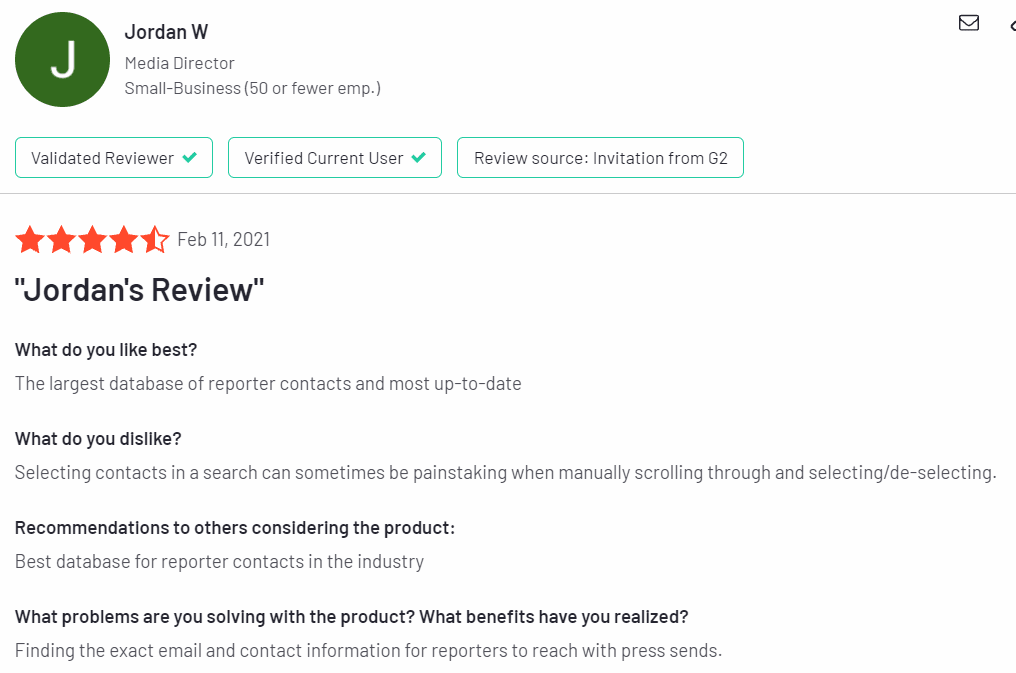
Task: Click the Review source: Invitation from G2 badge
Action: coord(601,157)
